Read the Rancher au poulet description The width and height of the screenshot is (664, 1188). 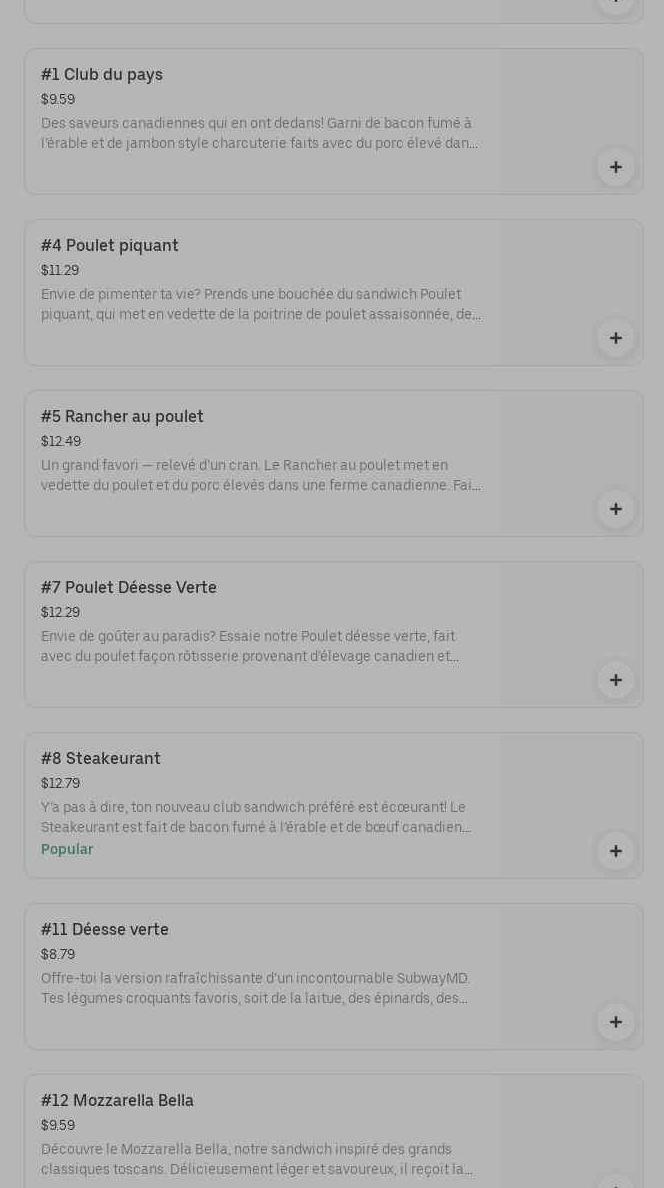click(x=260, y=476)
